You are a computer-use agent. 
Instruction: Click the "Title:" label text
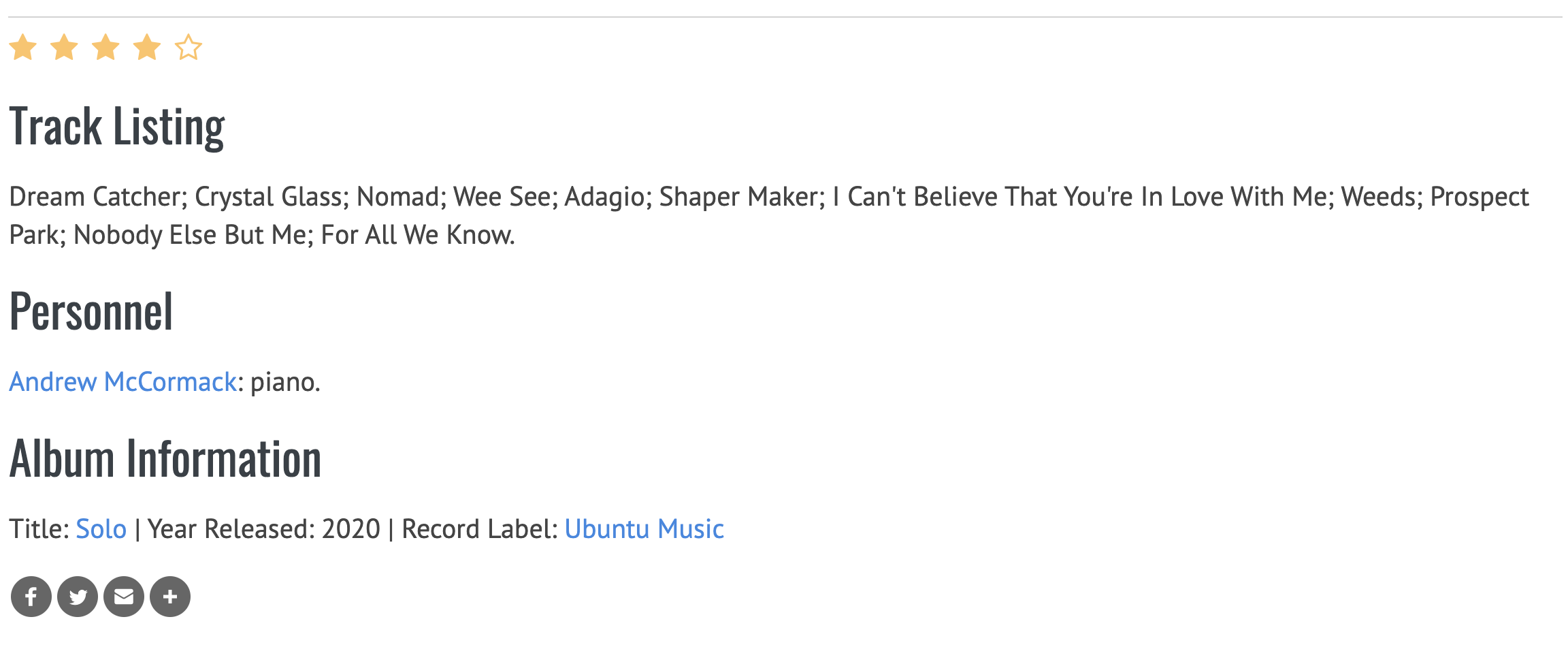tap(39, 529)
